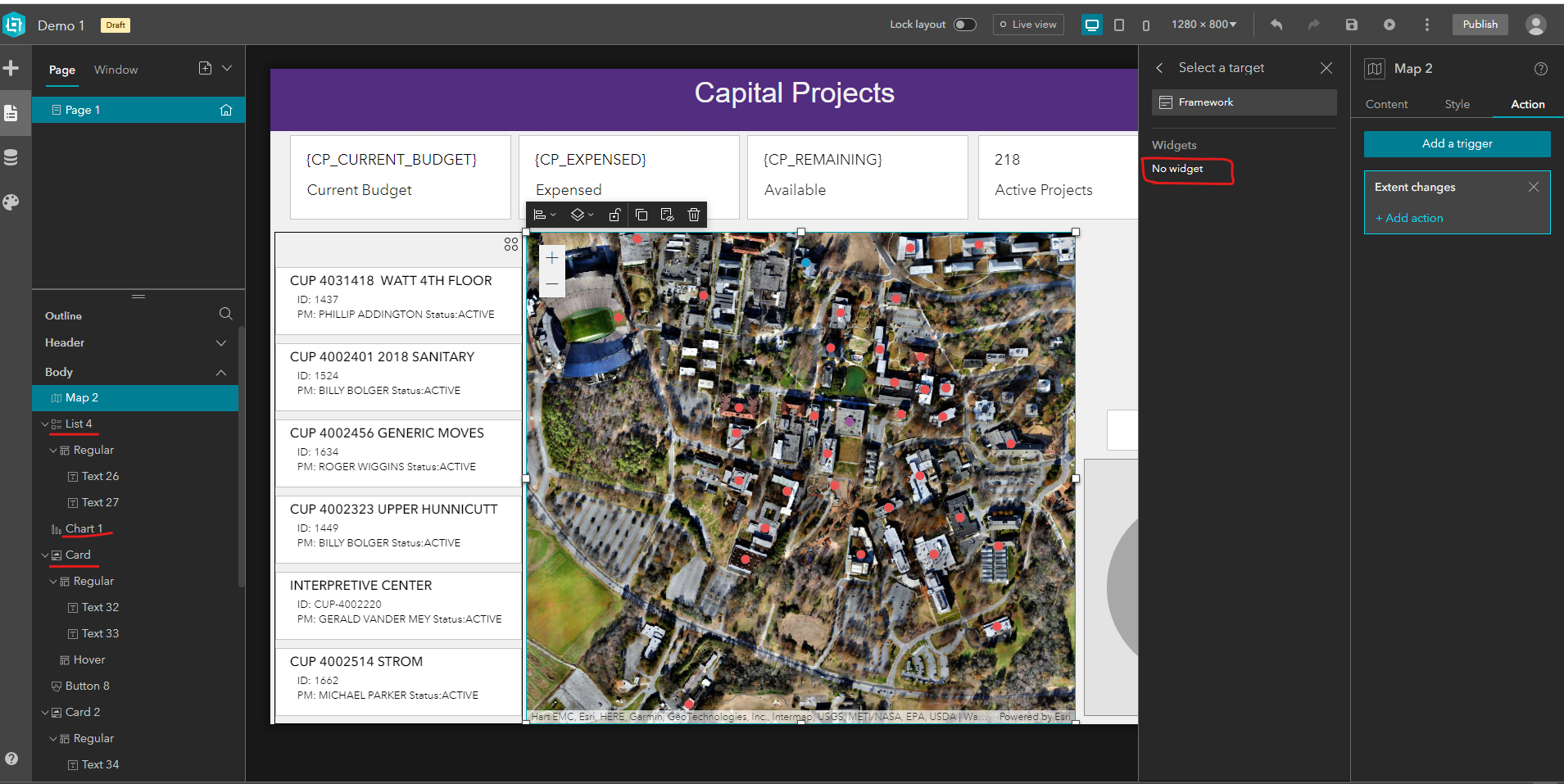Image resolution: width=1564 pixels, height=784 pixels.
Task: Open the Insert widget plus panel
Action: click(11, 68)
